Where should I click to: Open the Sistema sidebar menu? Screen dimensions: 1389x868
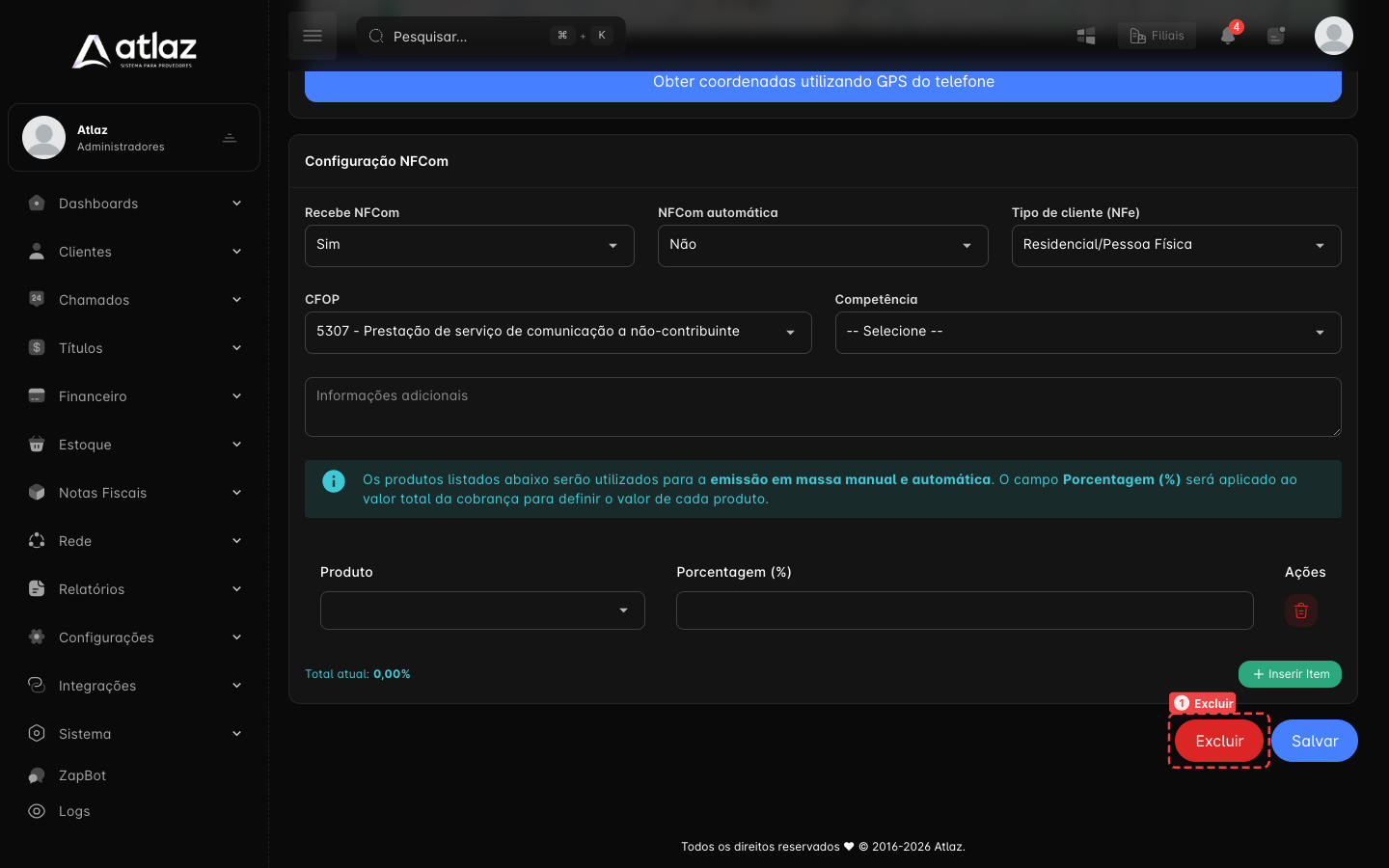134,734
